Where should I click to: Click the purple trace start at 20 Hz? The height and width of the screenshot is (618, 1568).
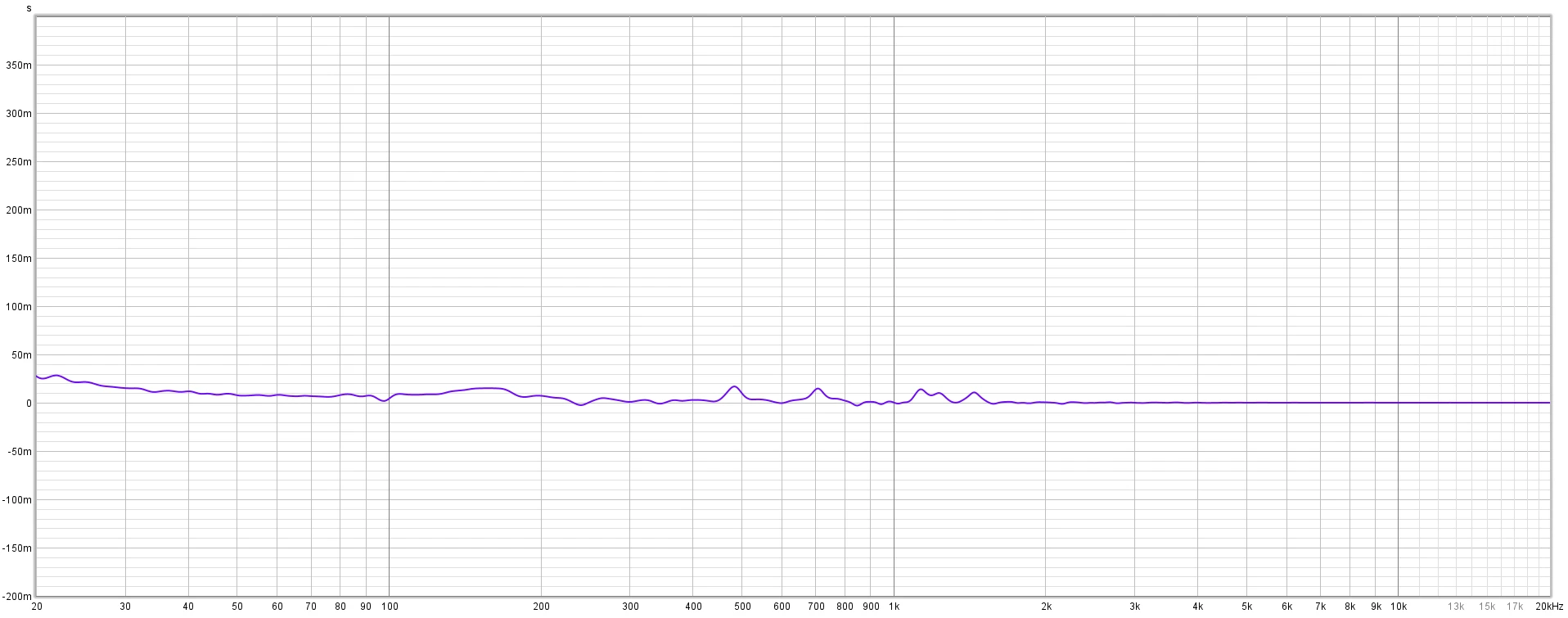coord(38,377)
